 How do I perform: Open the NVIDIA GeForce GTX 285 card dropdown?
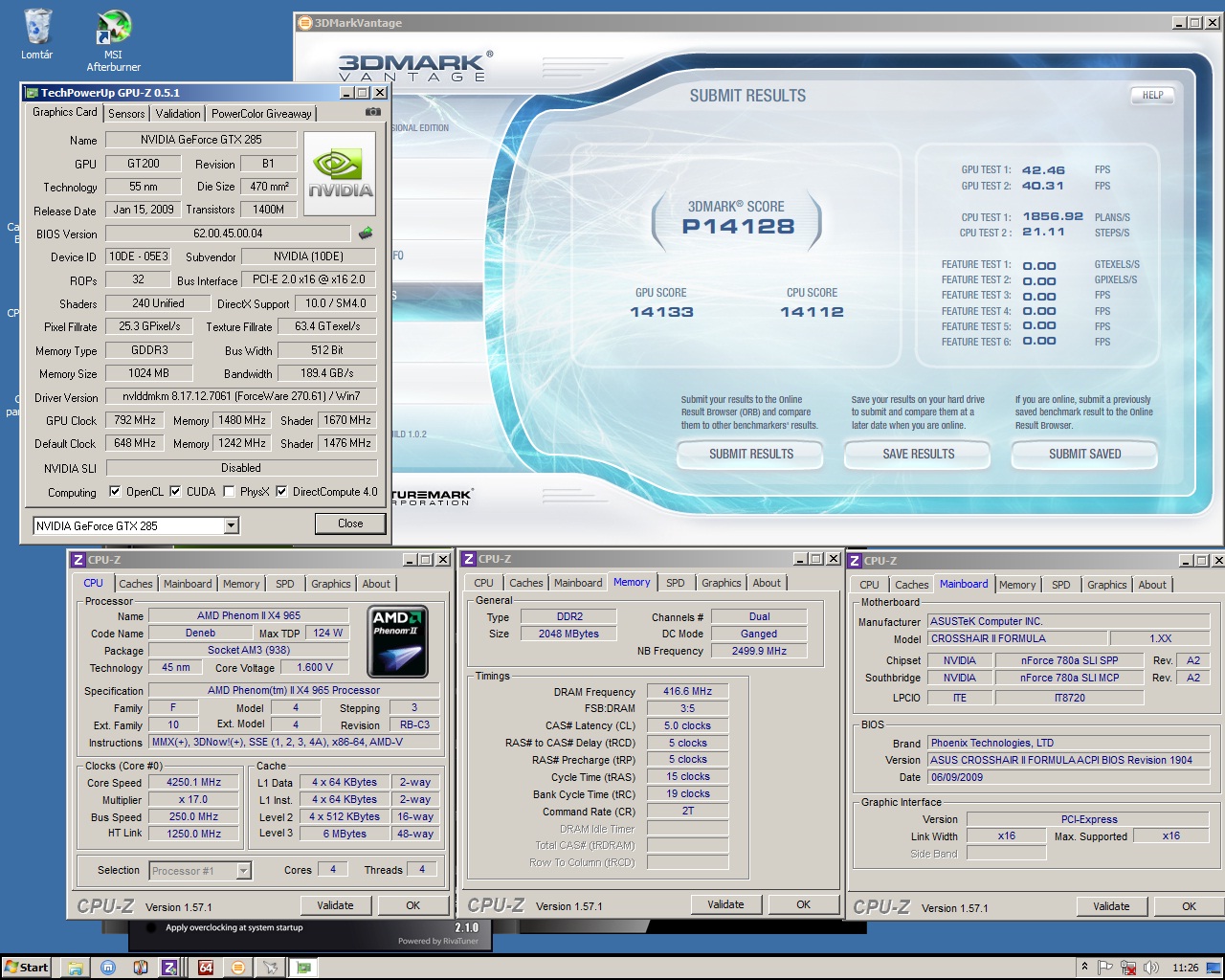231,525
